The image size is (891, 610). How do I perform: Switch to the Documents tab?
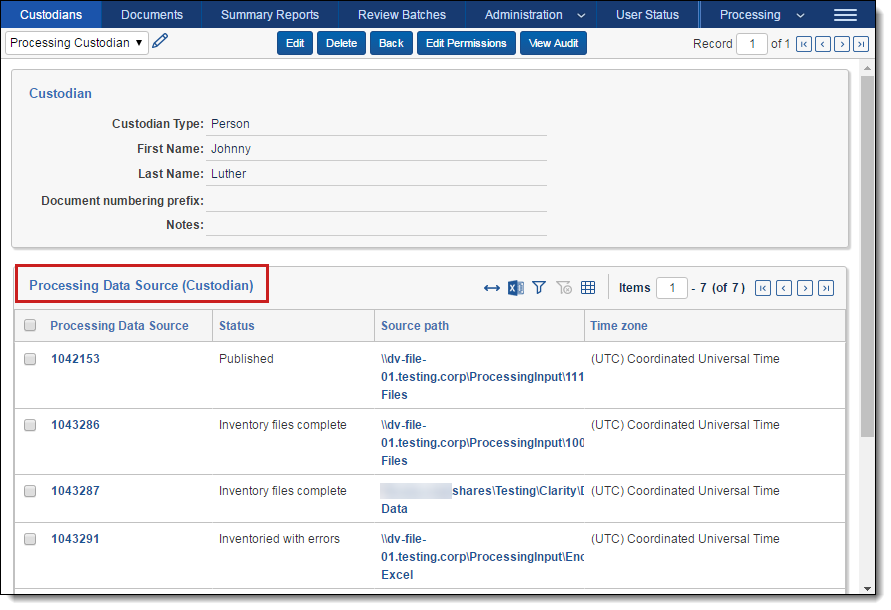pyautogui.click(x=152, y=15)
